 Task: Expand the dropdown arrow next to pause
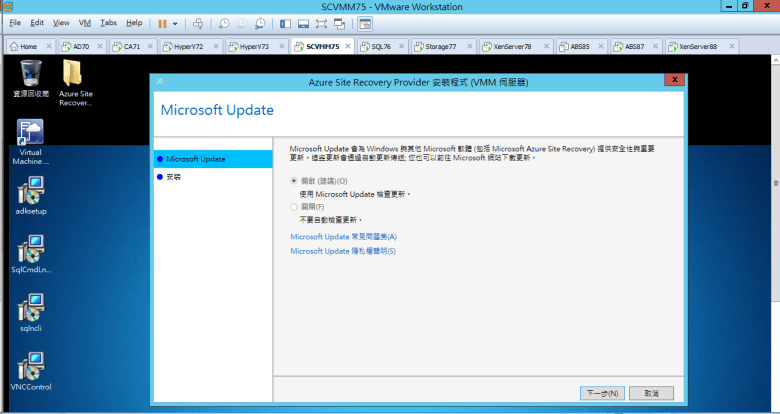(175, 22)
